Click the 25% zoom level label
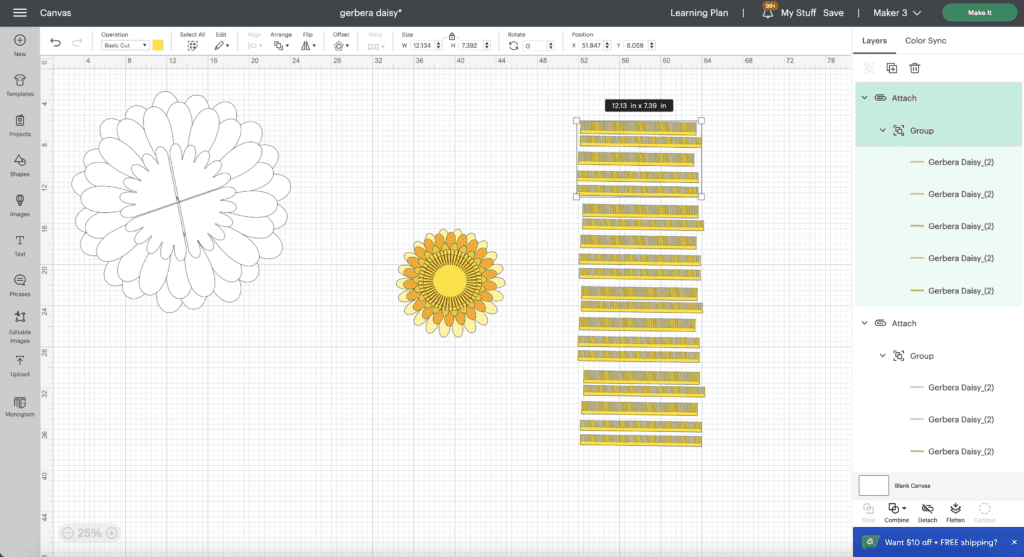Image resolution: width=1024 pixels, height=557 pixels. click(89, 533)
